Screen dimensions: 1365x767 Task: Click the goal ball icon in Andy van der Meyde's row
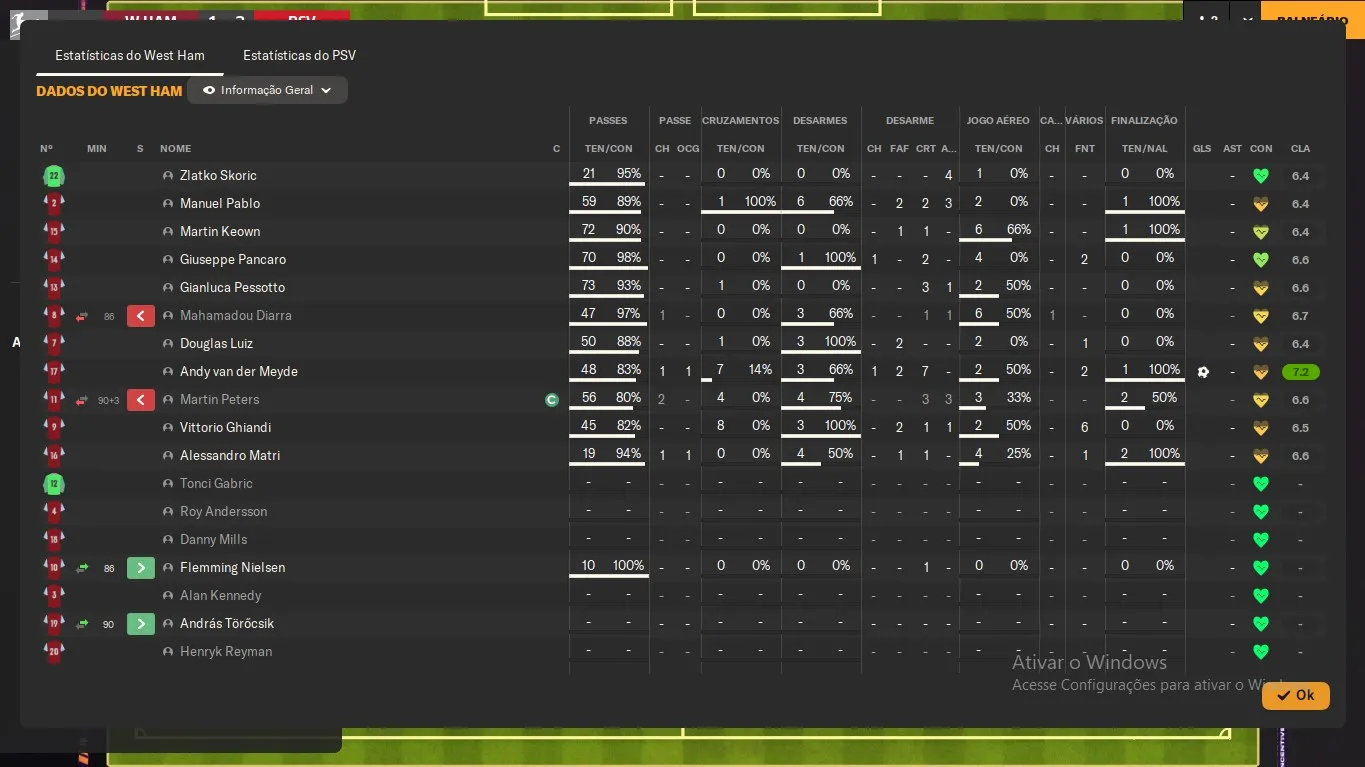[1202, 372]
